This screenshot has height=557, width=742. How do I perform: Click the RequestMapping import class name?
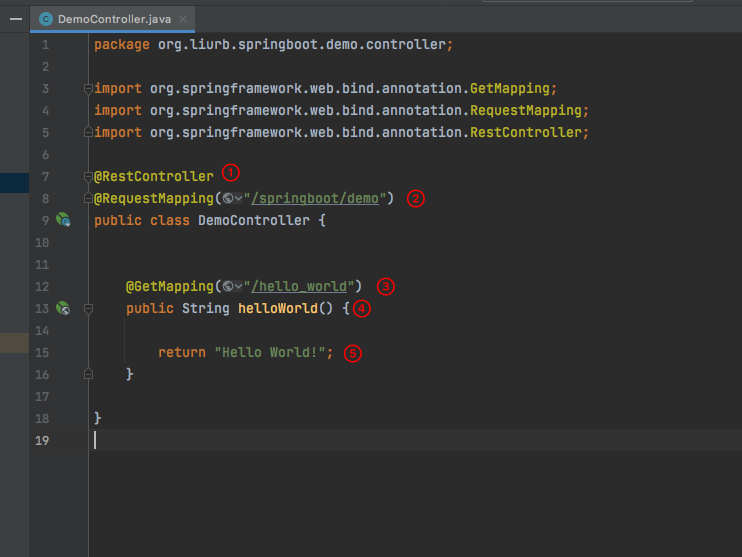[526, 110]
